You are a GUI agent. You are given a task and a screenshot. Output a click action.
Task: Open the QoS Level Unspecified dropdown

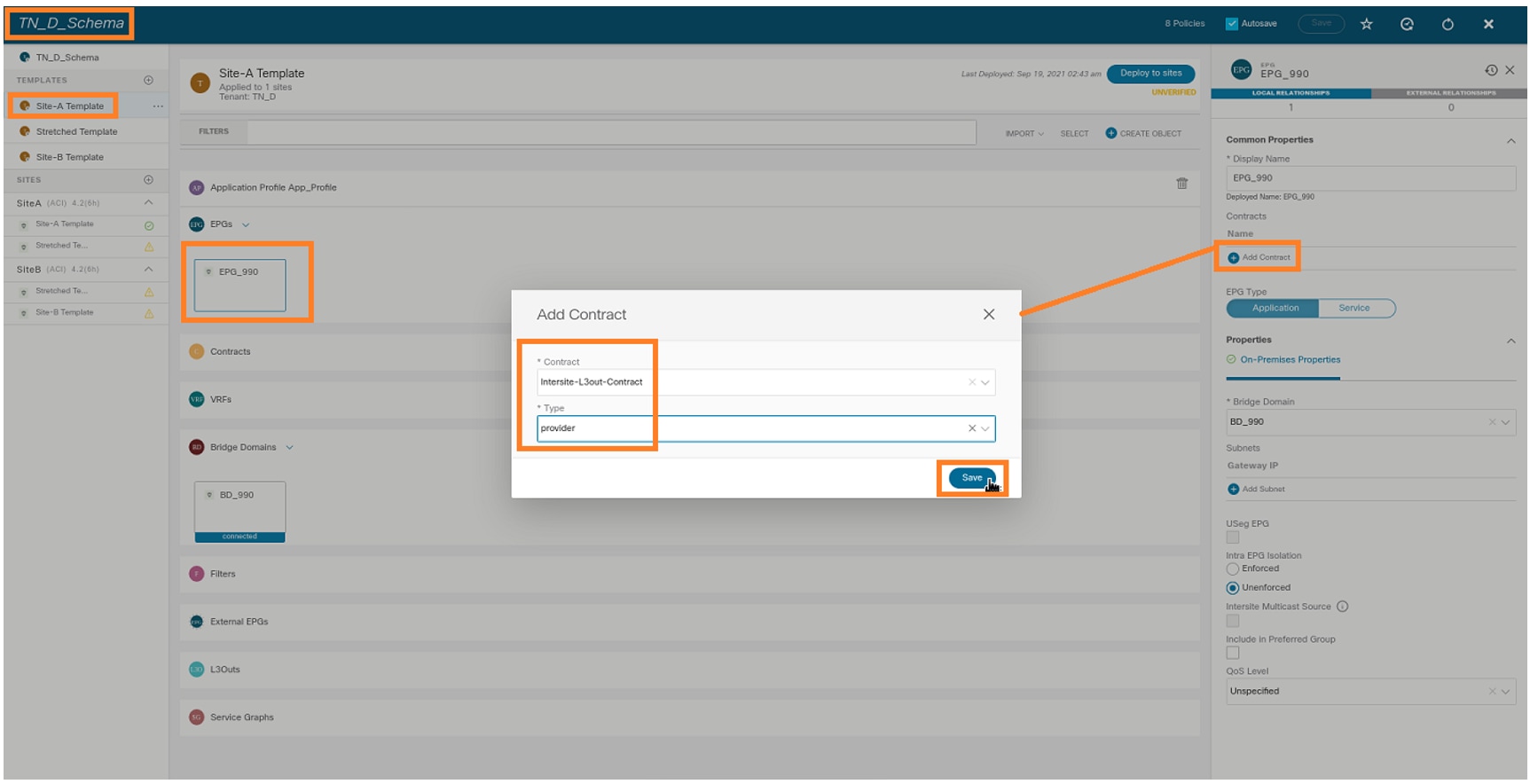coord(1370,692)
